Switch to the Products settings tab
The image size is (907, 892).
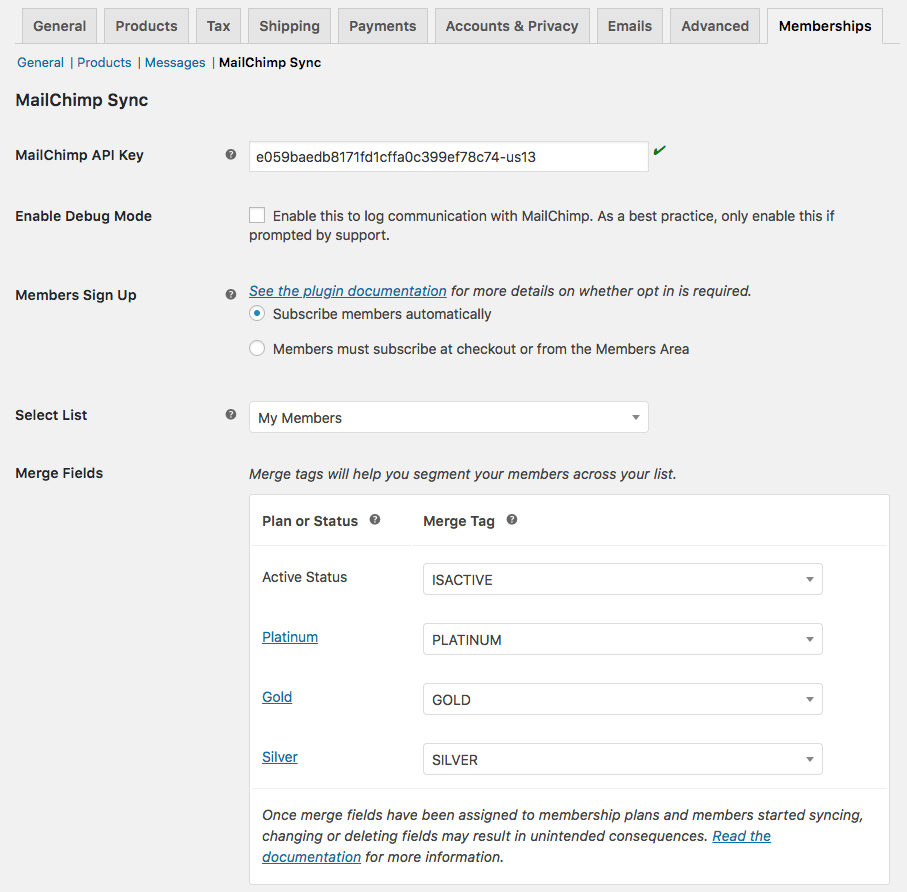tap(146, 26)
